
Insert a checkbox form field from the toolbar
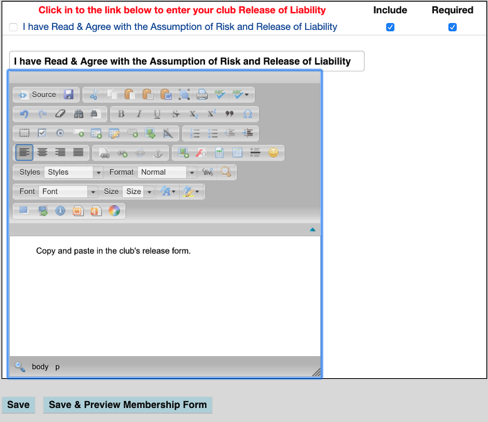[x=42, y=133]
